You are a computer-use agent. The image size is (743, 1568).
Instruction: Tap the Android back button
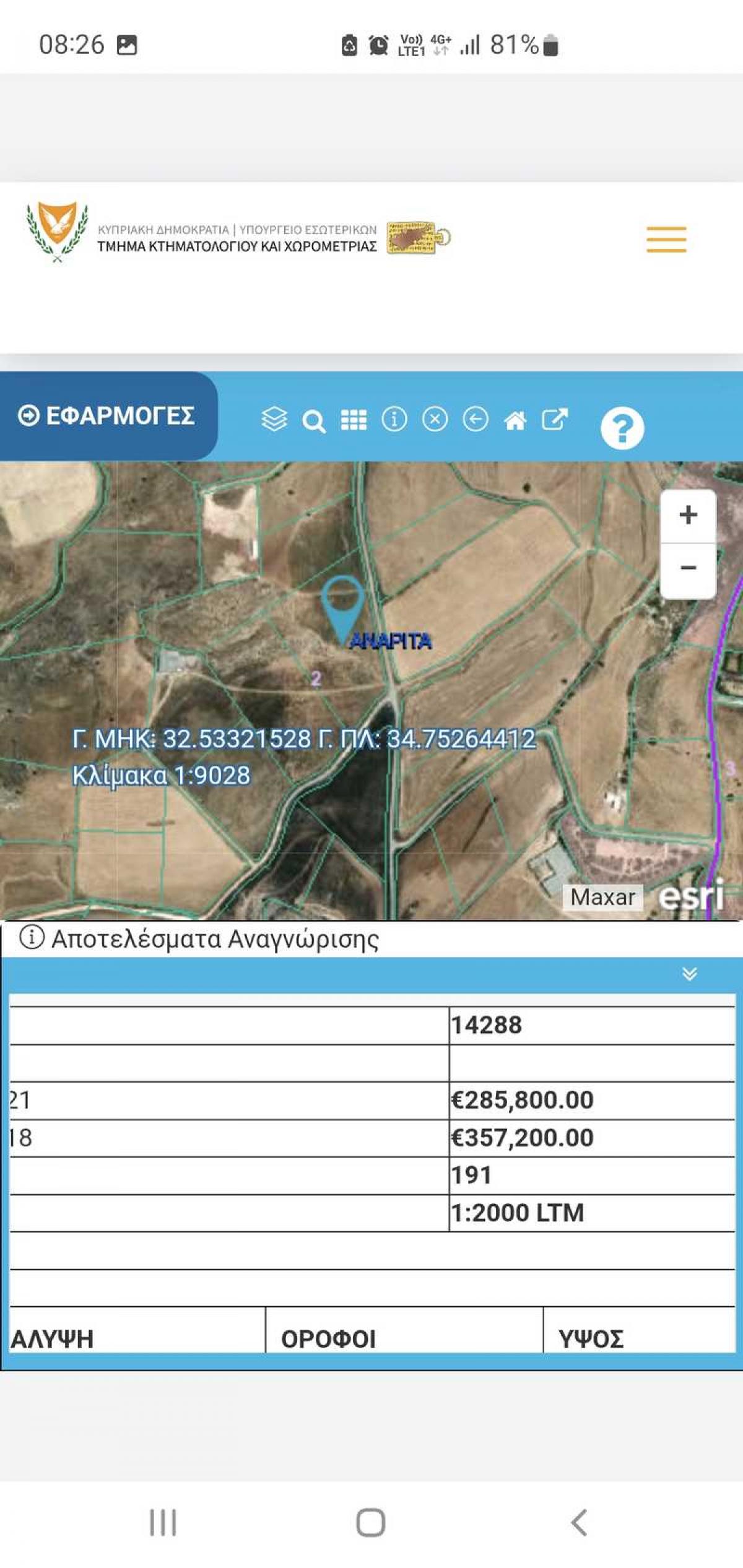(x=579, y=1522)
